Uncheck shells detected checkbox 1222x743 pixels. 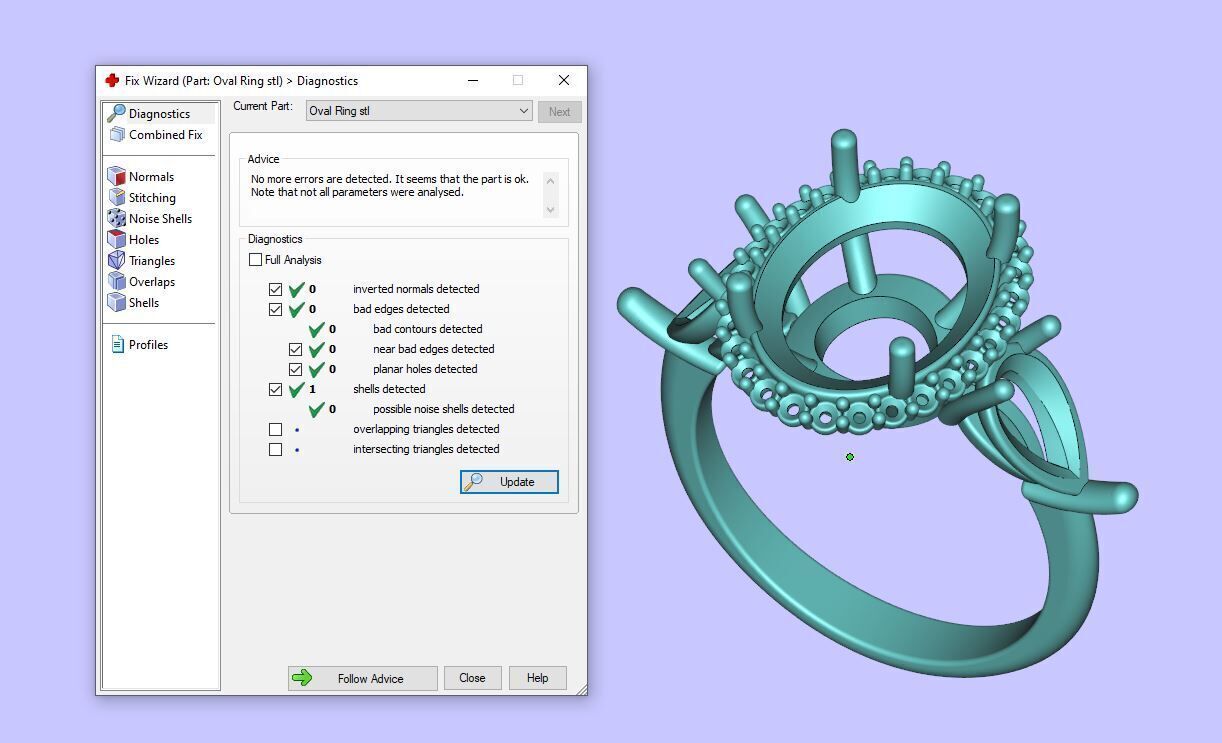[x=275, y=389]
